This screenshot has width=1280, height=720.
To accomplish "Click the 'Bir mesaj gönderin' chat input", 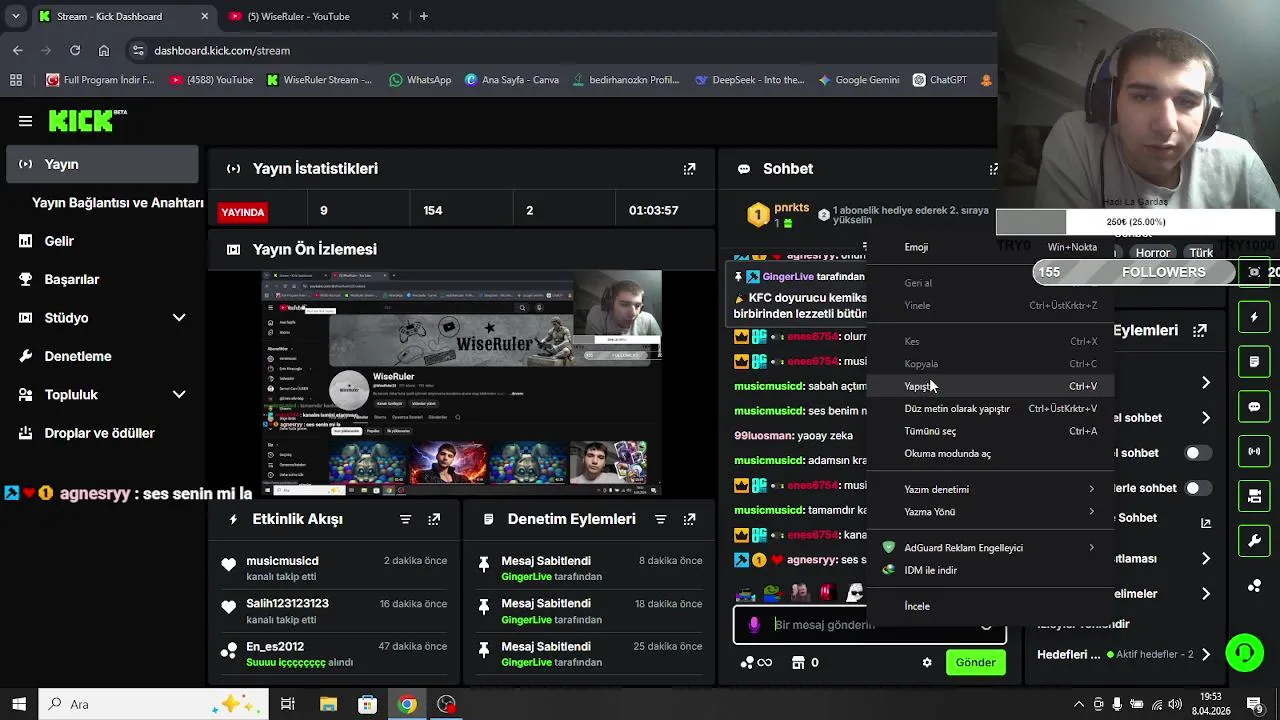I will 870,624.
